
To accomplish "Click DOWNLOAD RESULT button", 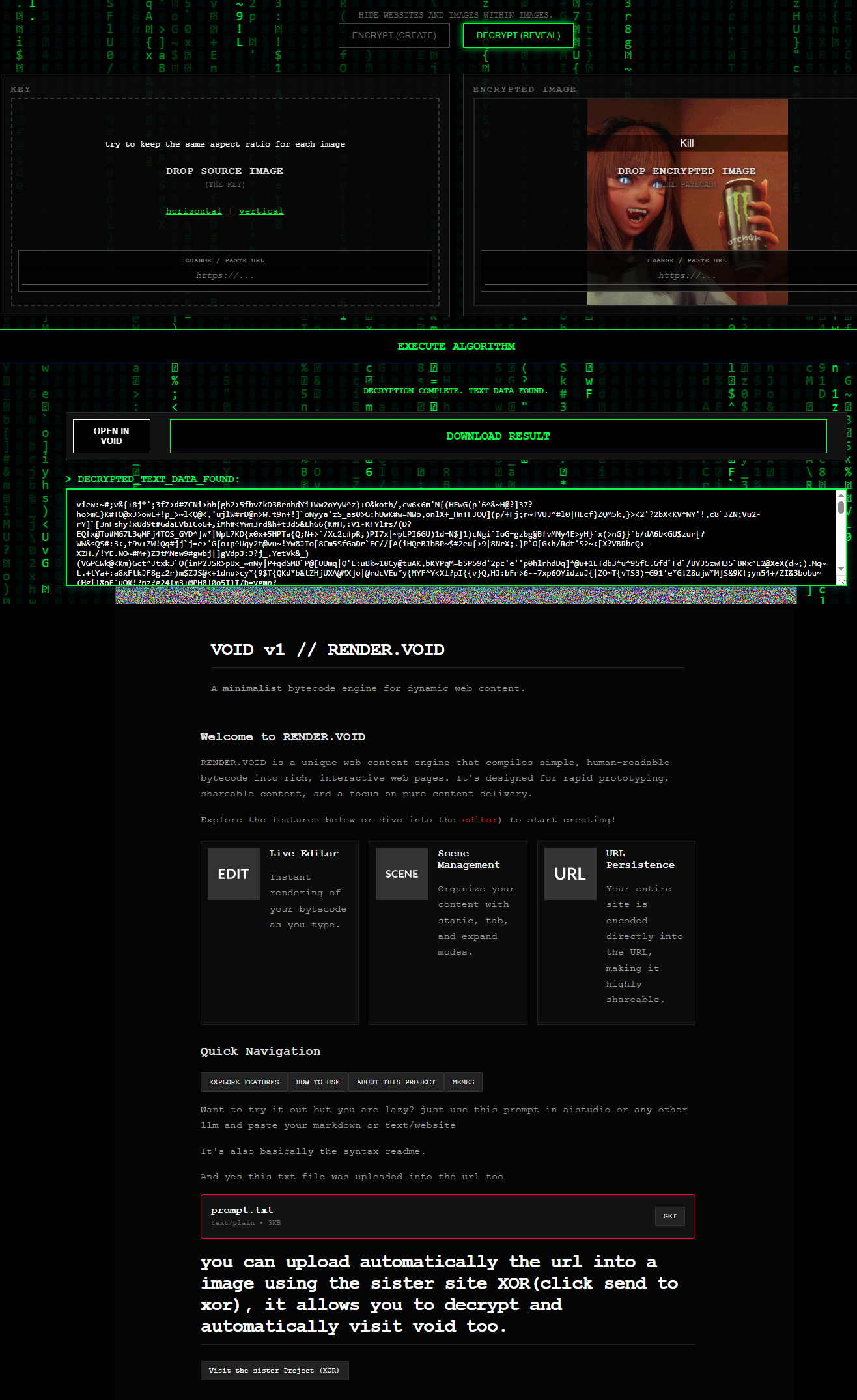I will 498,436.
